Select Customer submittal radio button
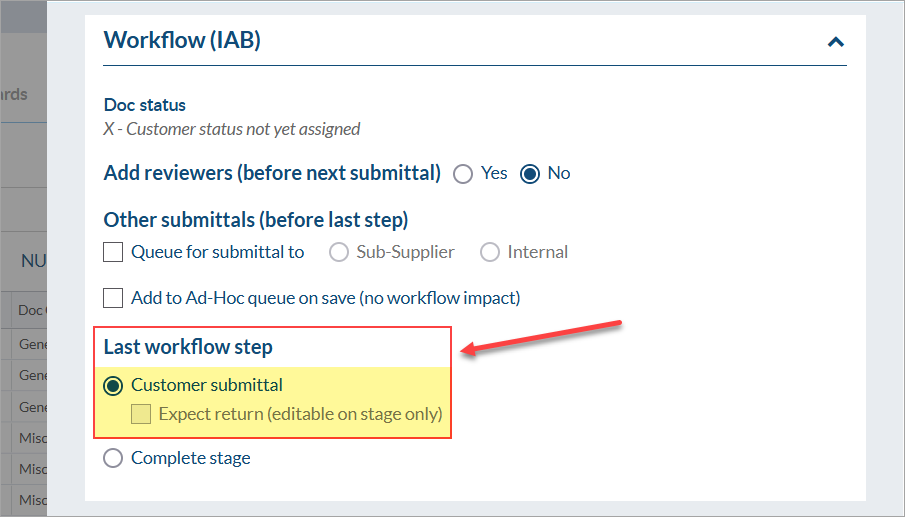Image resolution: width=905 pixels, height=517 pixels. point(113,385)
